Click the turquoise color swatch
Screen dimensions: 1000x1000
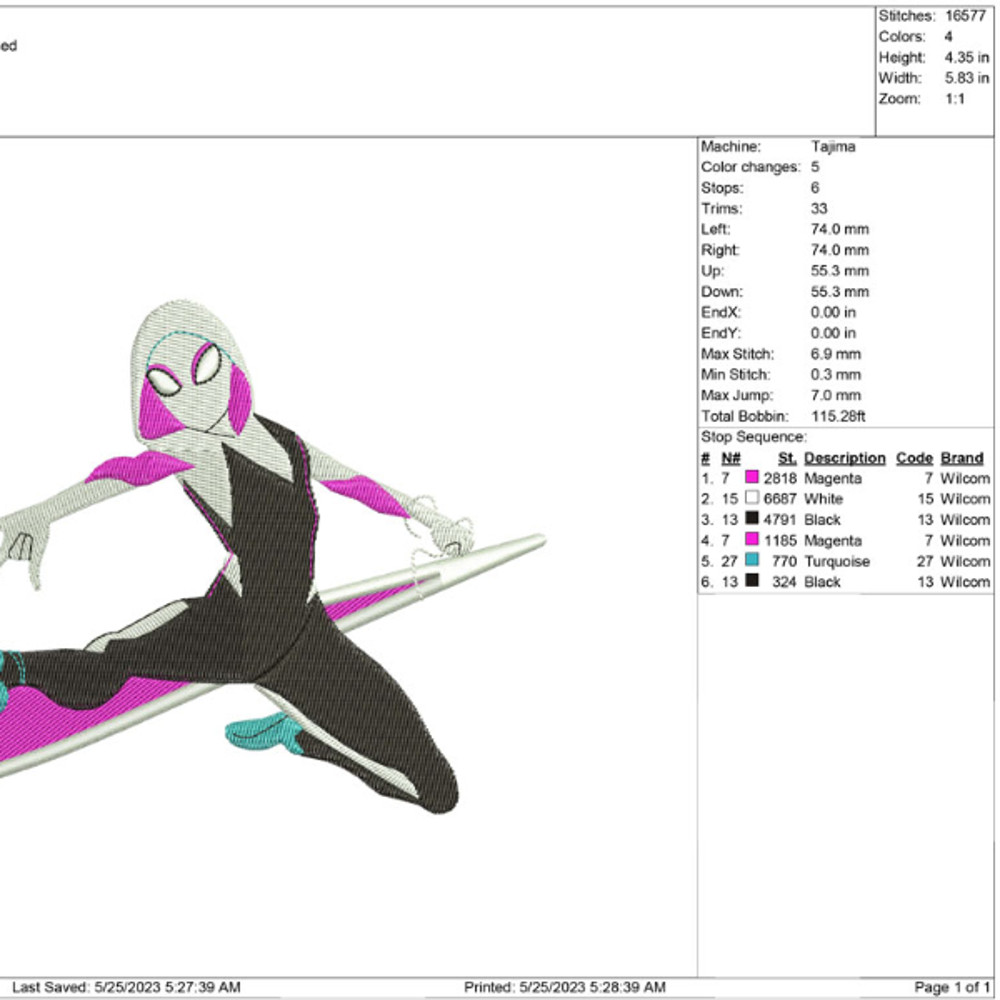pos(752,562)
